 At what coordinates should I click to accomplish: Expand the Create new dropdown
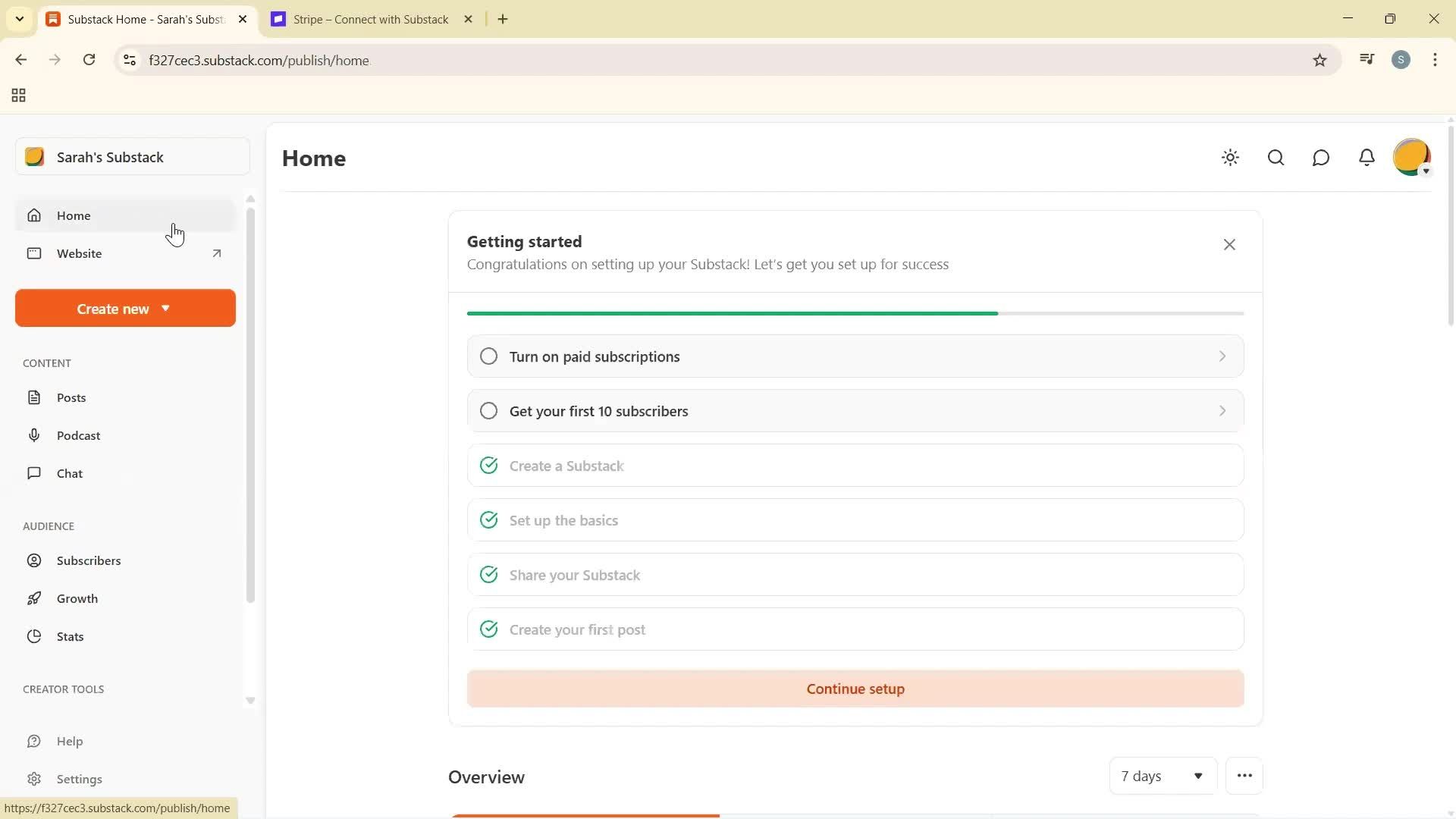(124, 308)
